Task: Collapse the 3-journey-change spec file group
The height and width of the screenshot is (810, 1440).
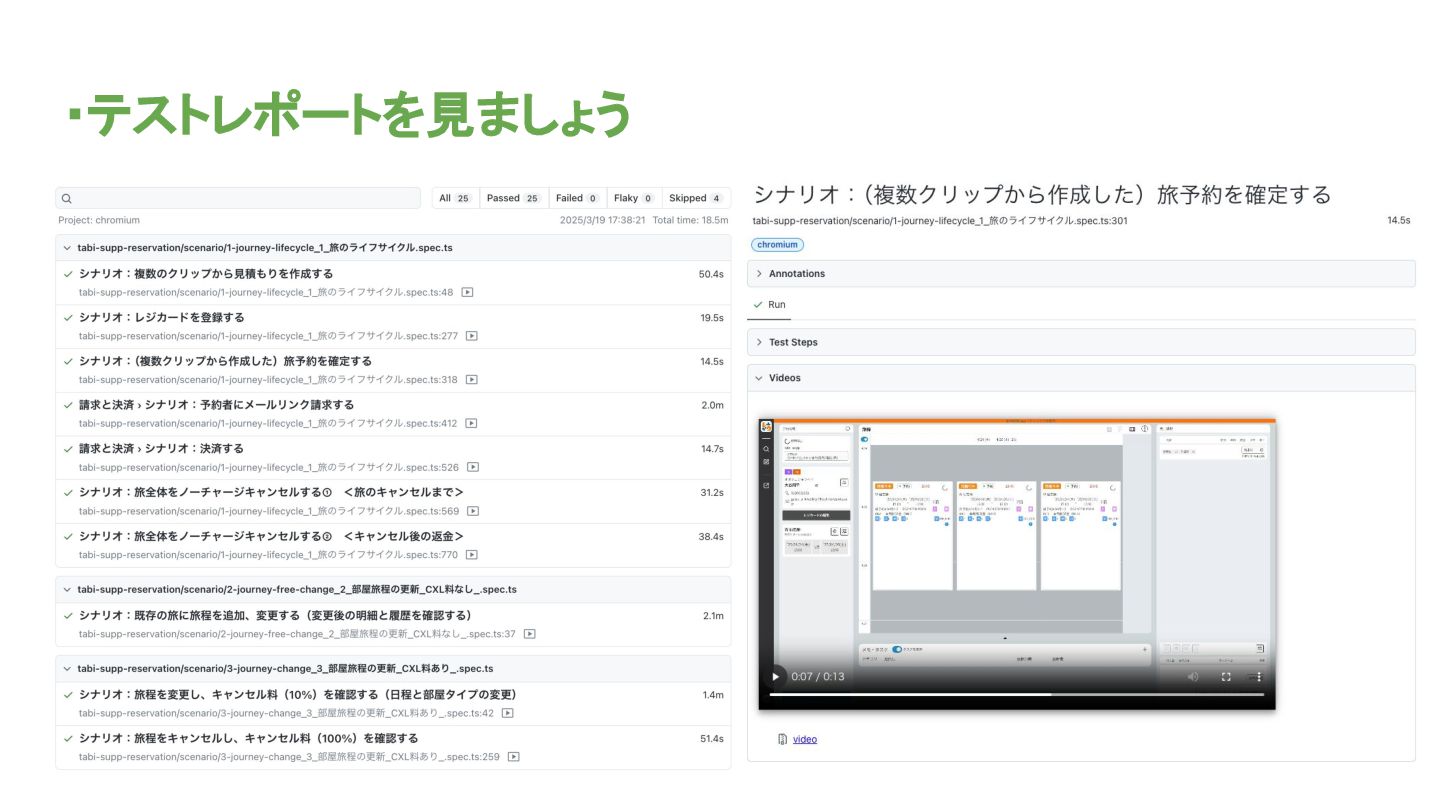Action: [67, 669]
